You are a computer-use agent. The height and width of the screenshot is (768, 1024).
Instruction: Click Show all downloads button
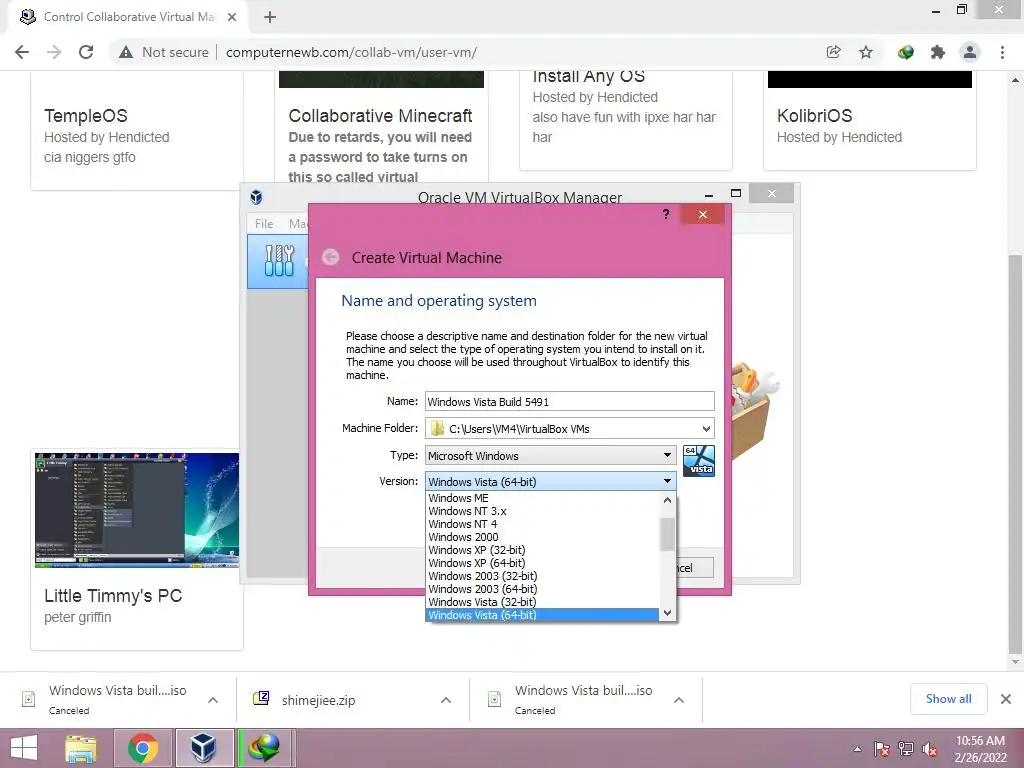948,699
